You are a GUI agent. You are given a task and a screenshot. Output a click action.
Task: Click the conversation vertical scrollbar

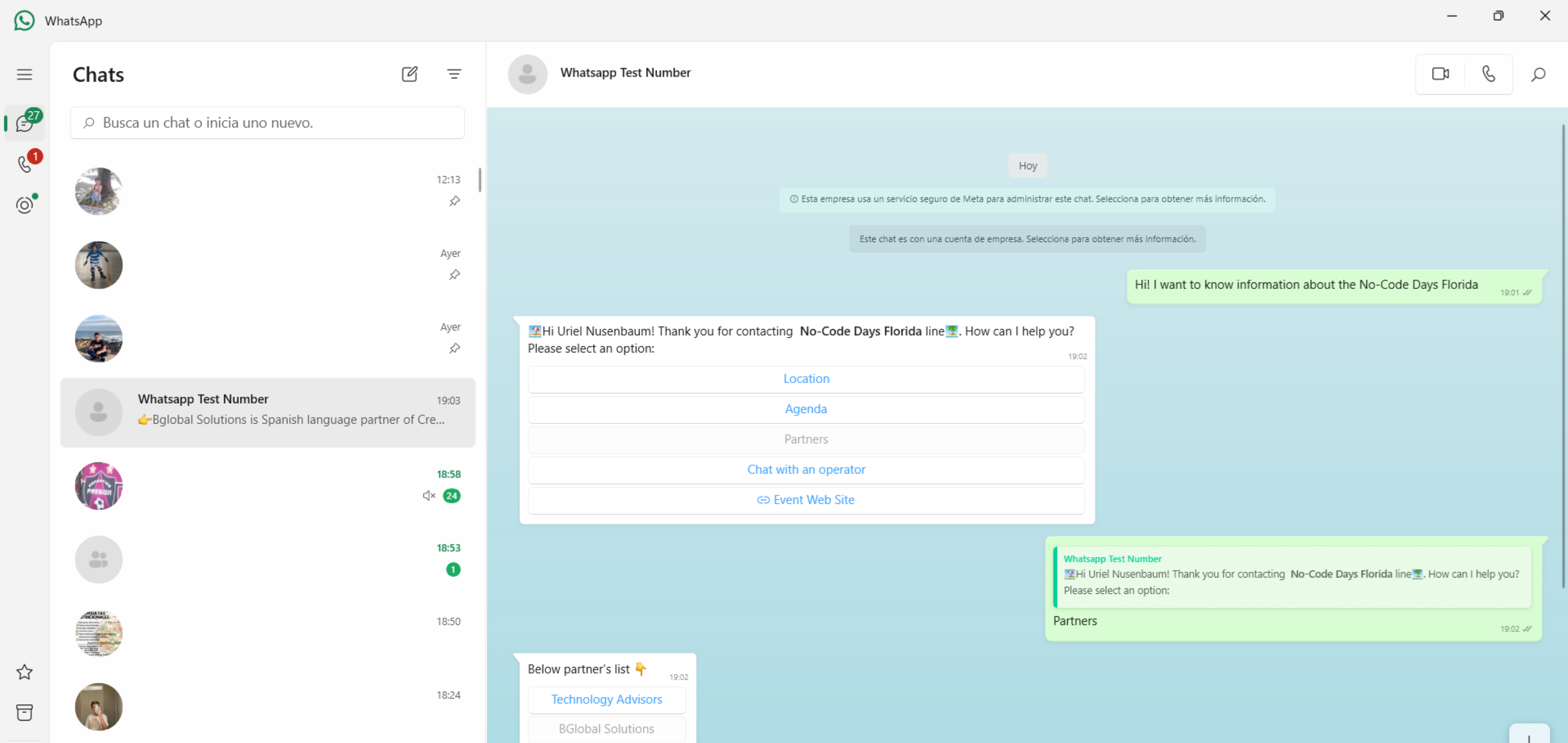tap(1563, 356)
